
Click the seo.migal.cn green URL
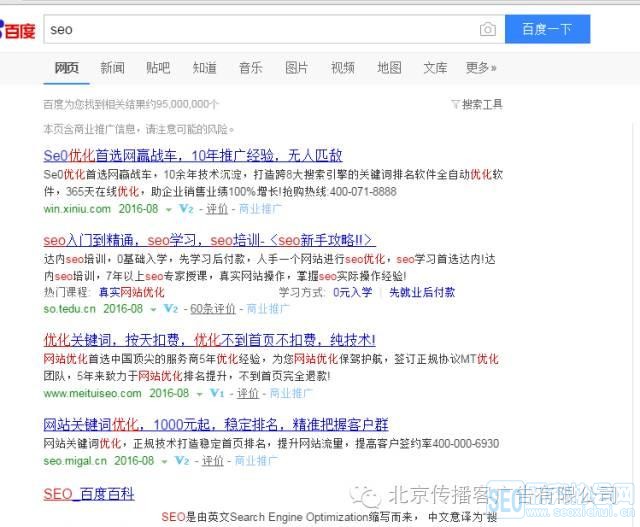[x=75, y=460]
